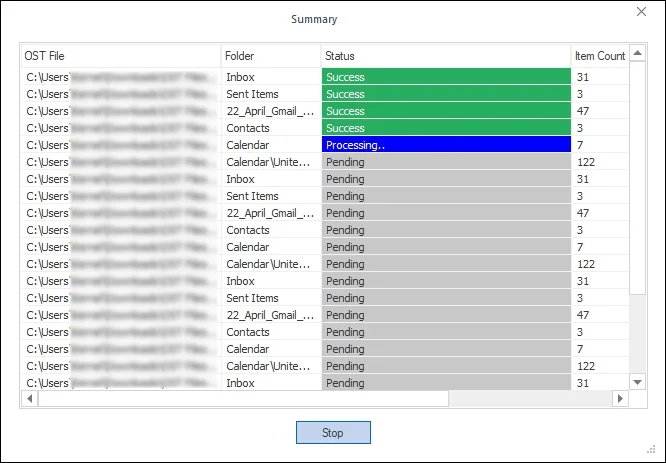Screen dimensions: 666x463
Task: Click item count 7 in the Processing row
Action: click(600, 145)
